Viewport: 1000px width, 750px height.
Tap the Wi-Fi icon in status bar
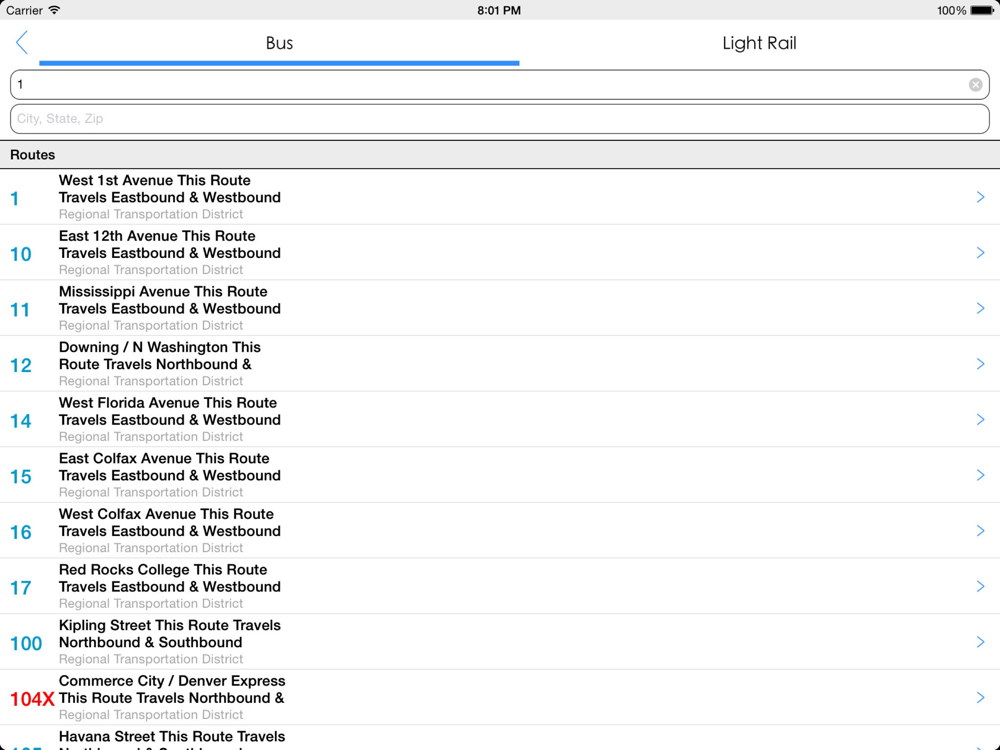(54, 10)
